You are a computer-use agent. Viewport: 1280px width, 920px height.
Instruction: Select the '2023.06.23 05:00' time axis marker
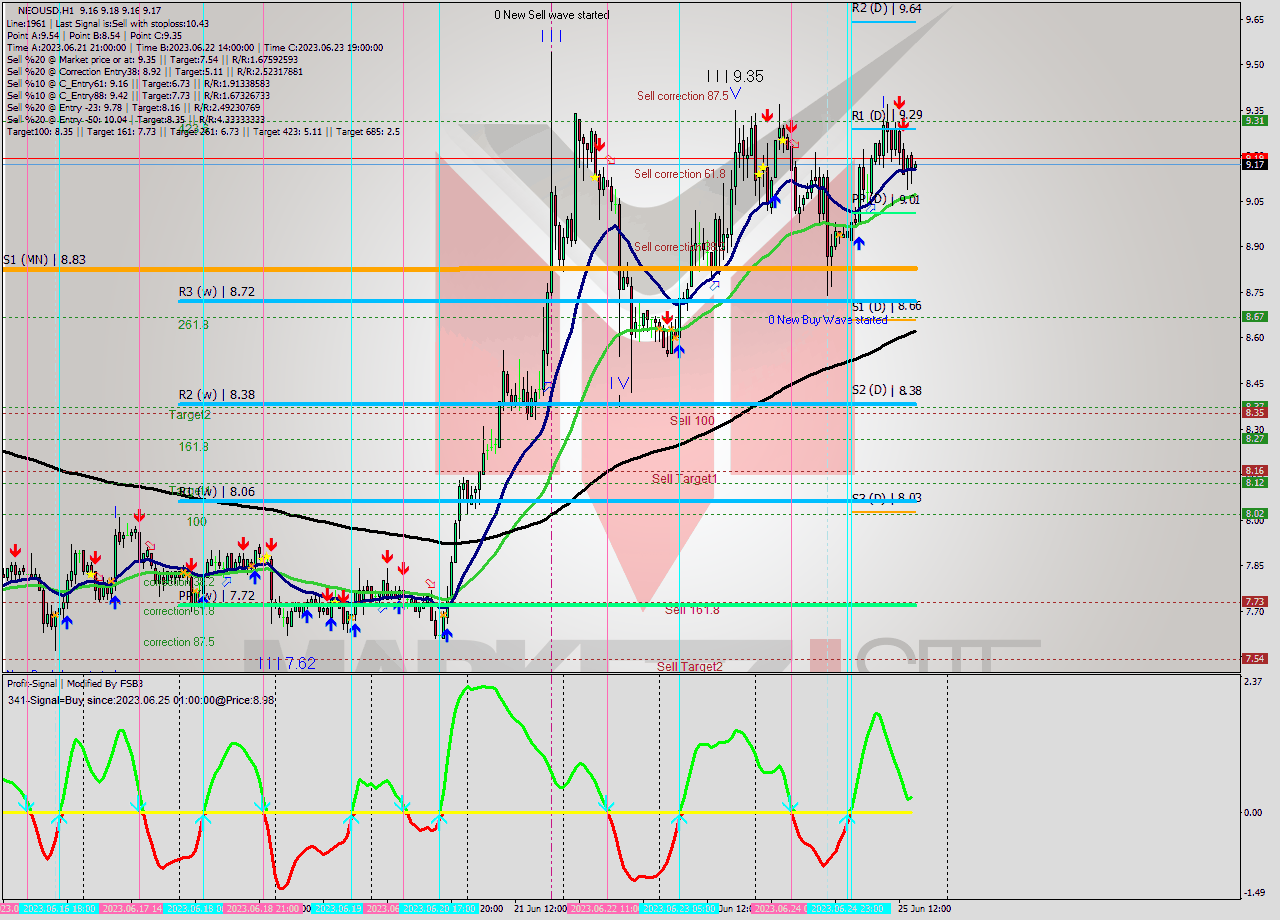coord(678,909)
